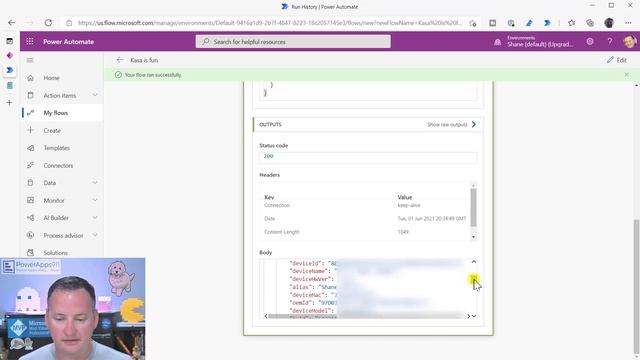
Task: Expand the Process advisor chevron
Action: click(95, 236)
